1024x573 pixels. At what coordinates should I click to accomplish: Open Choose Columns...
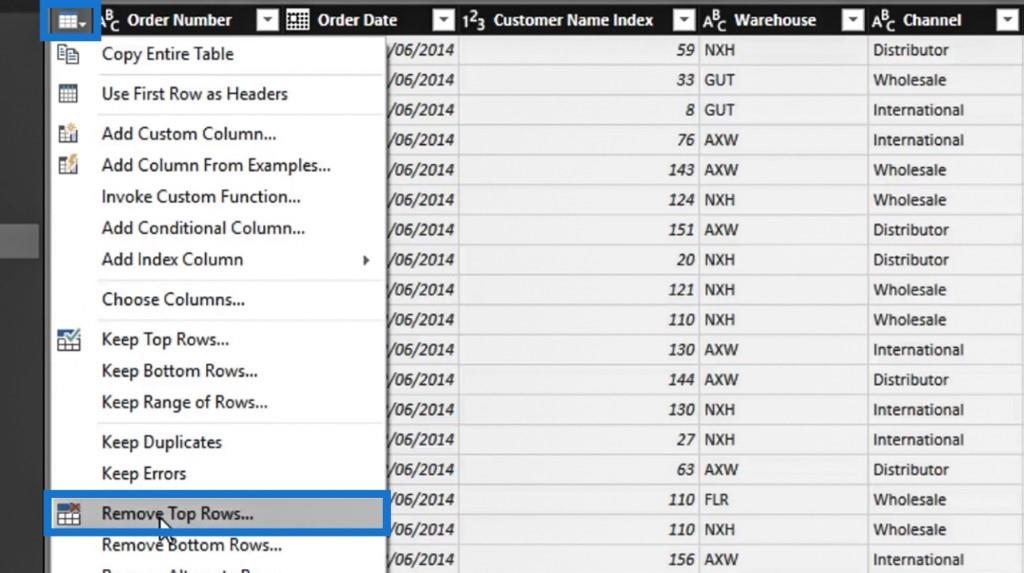pos(173,299)
